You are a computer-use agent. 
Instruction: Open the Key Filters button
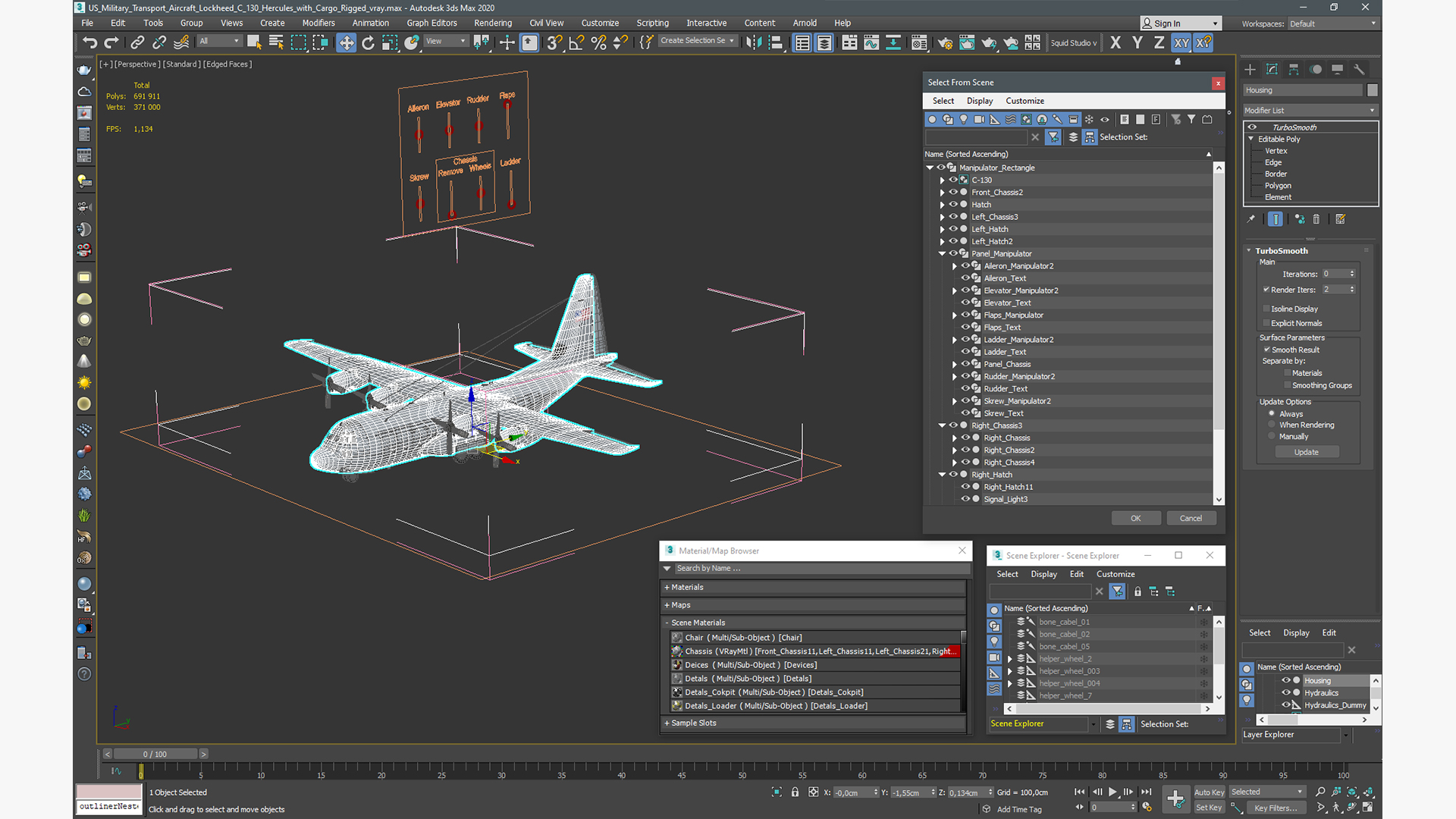click(x=1276, y=808)
